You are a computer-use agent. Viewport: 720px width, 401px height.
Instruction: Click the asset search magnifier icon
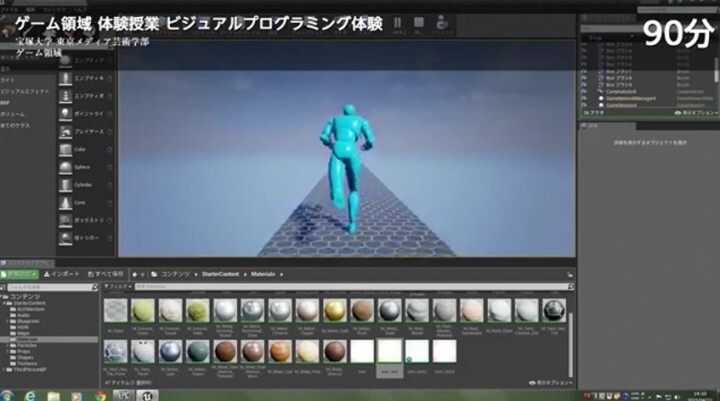(x=571, y=287)
